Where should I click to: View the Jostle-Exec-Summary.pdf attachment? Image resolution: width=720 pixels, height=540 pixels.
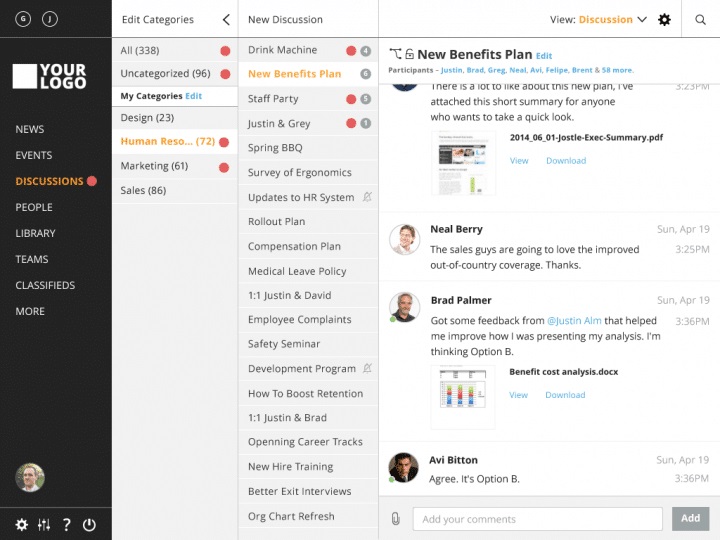pos(519,161)
